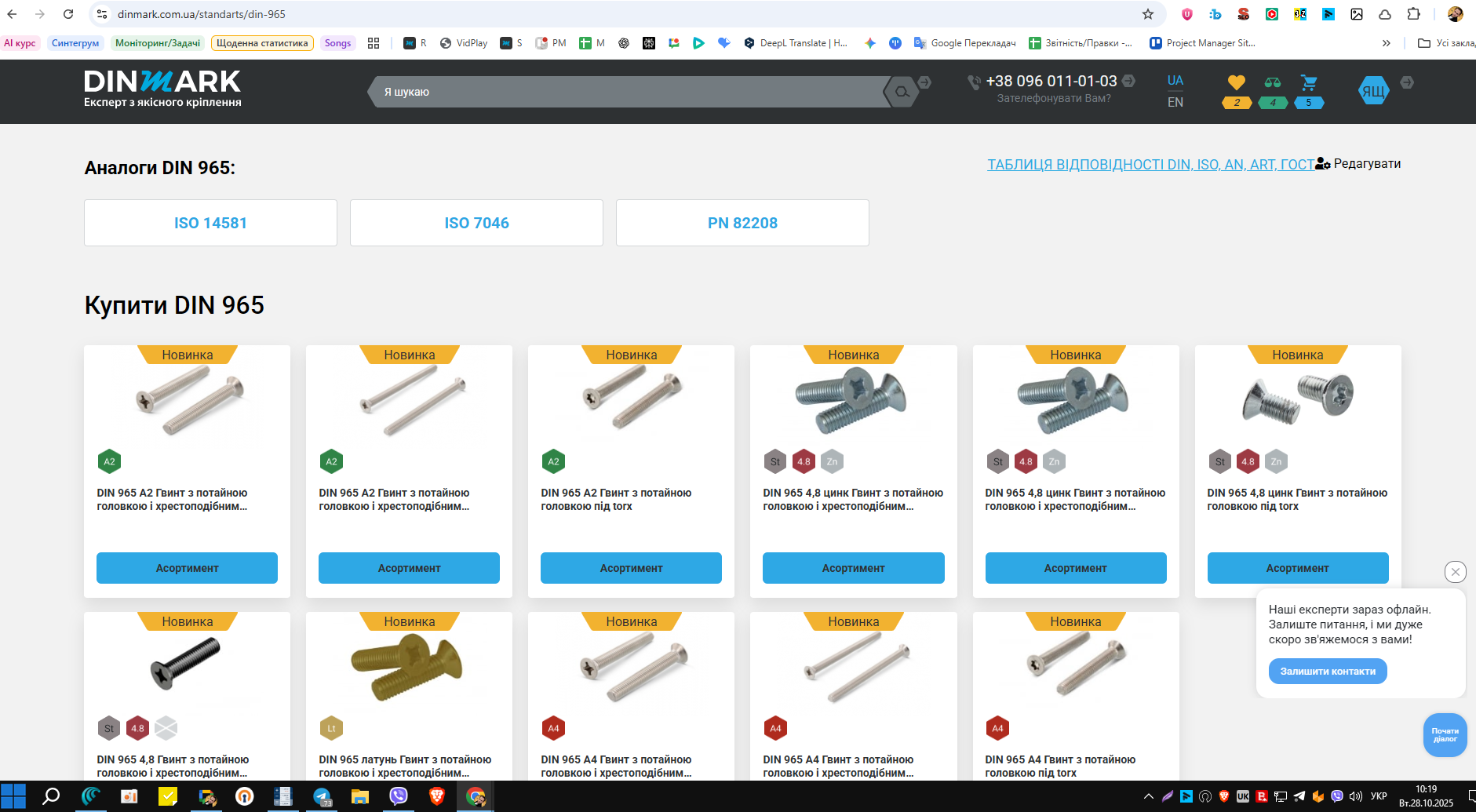Open the PN 82208 analog standard
The image size is (1476, 812).
[742, 223]
